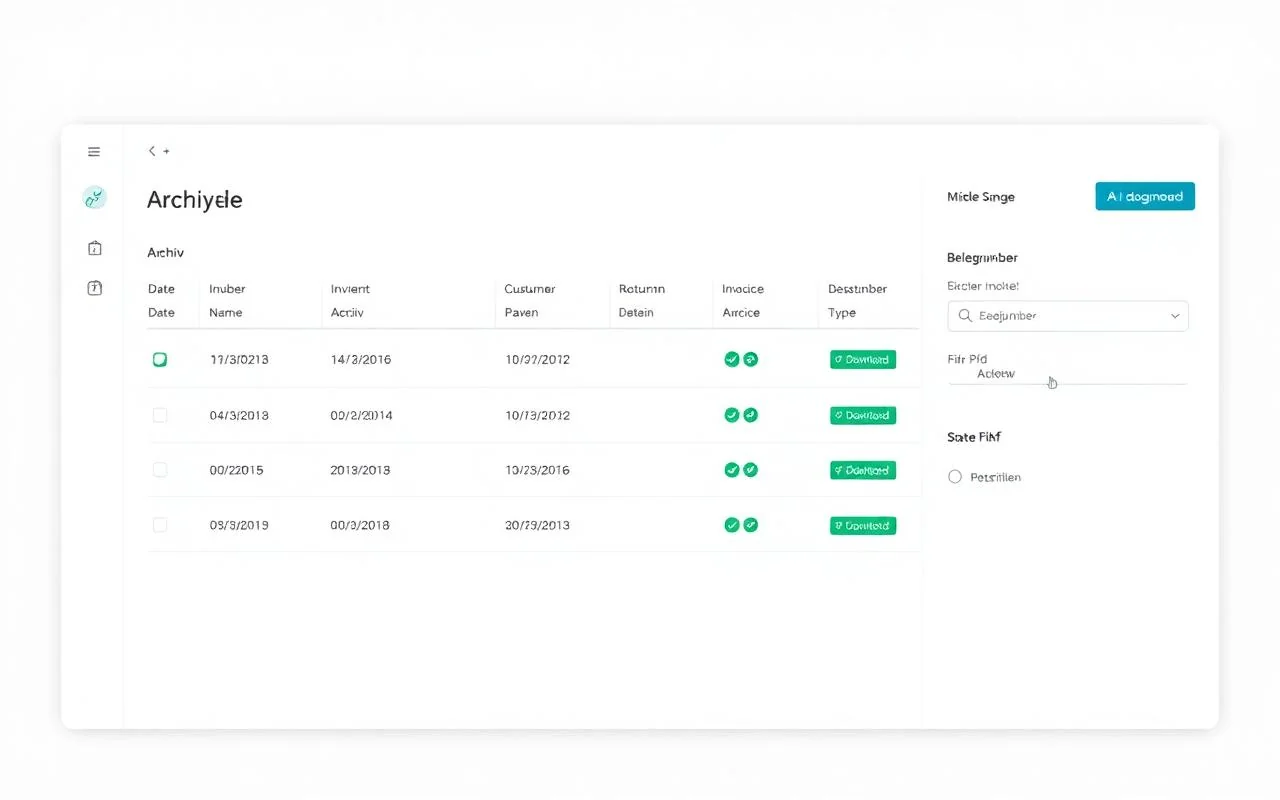Click the magnifier icon in the Eedjumber field
The image size is (1280, 800).
pos(965,316)
